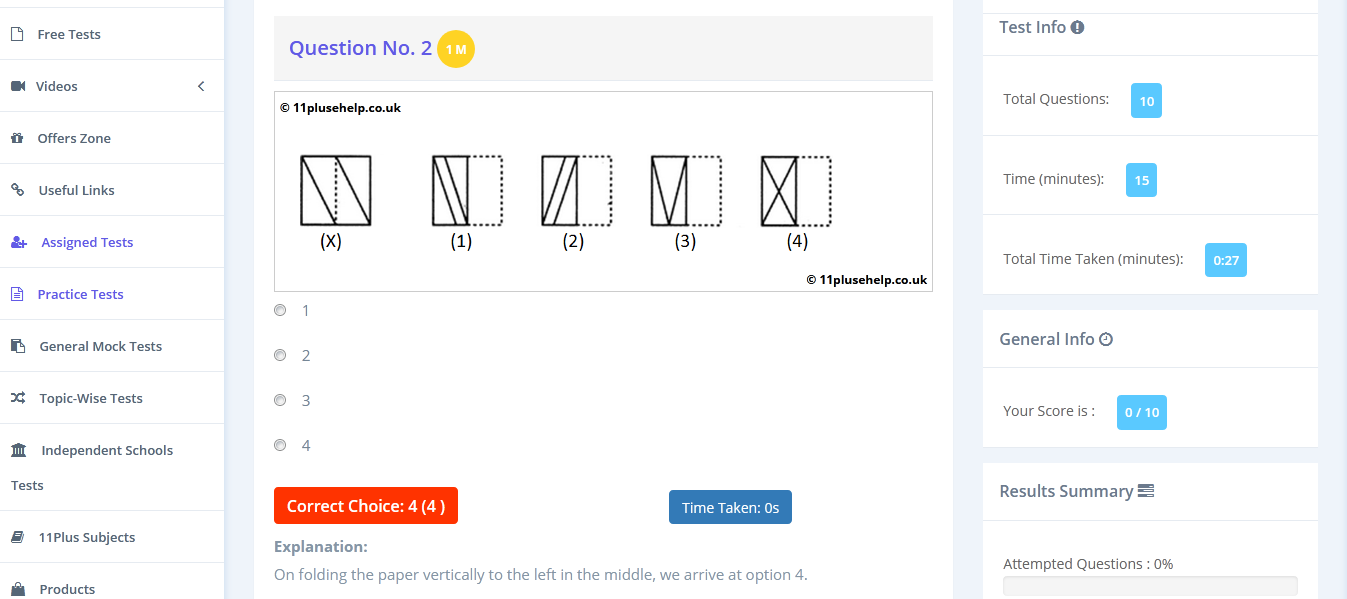Click the Time Taken button
The height and width of the screenshot is (599, 1347).
coord(730,508)
